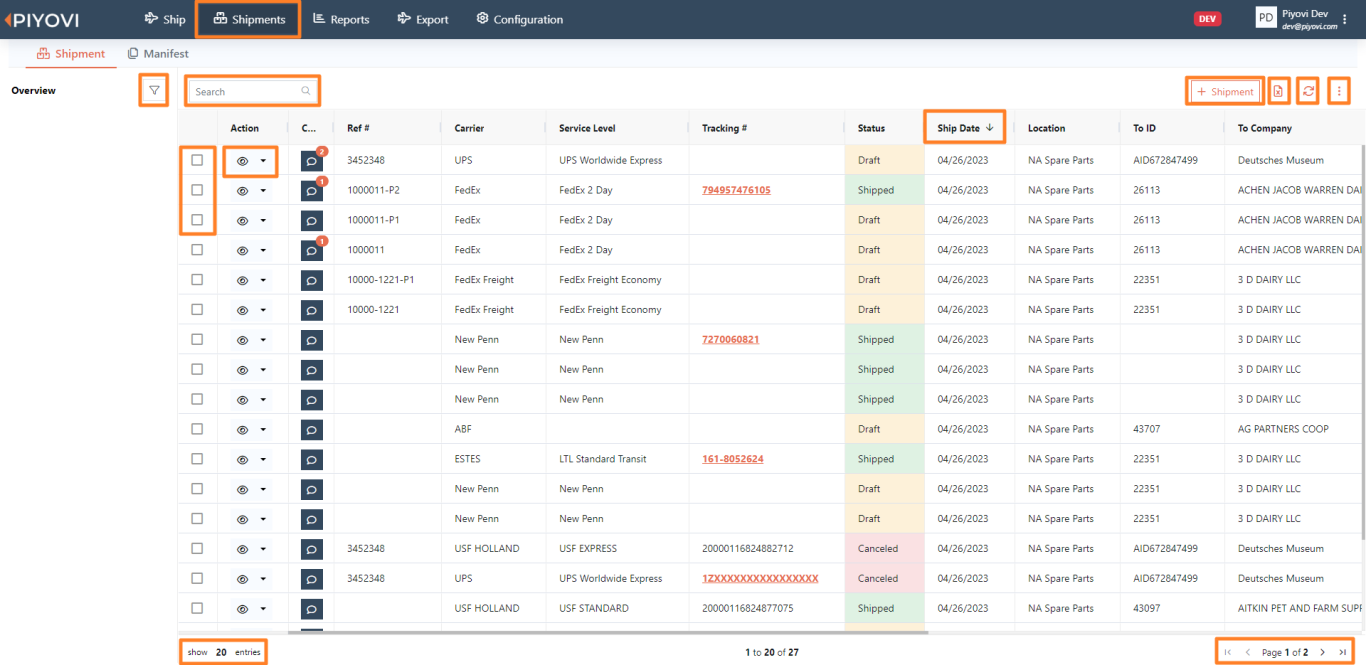The width and height of the screenshot is (1366, 665).
Task: Open comments for Ref 1000011-P2 row
Action: pos(312,190)
